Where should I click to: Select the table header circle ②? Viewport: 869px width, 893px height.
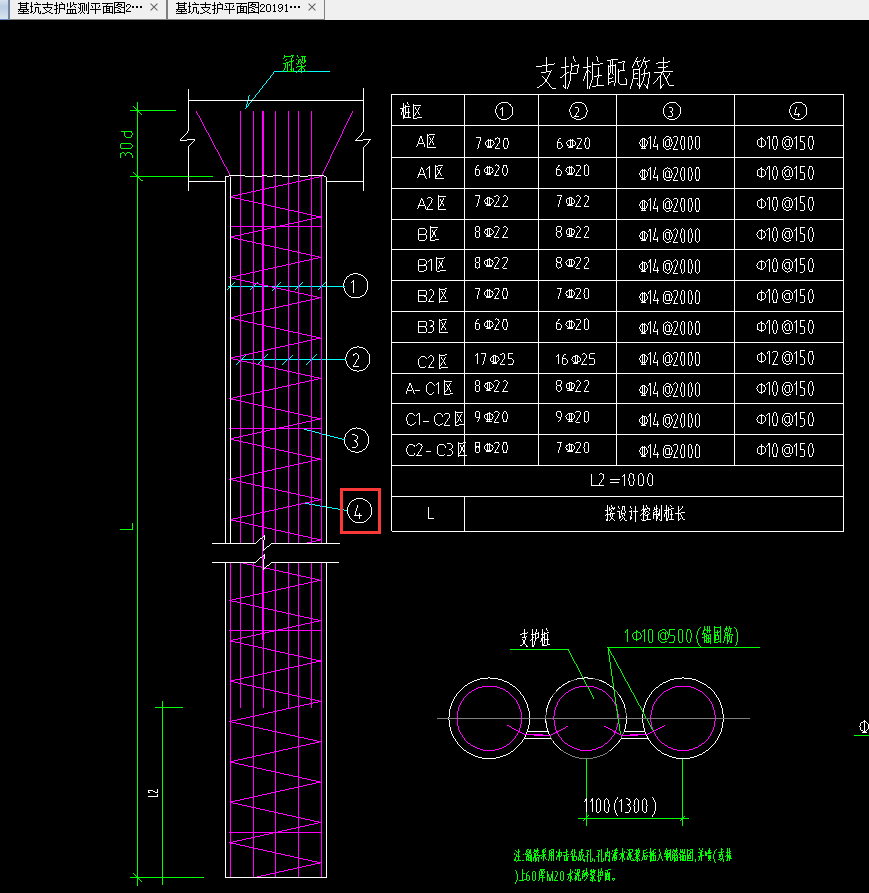[578, 111]
